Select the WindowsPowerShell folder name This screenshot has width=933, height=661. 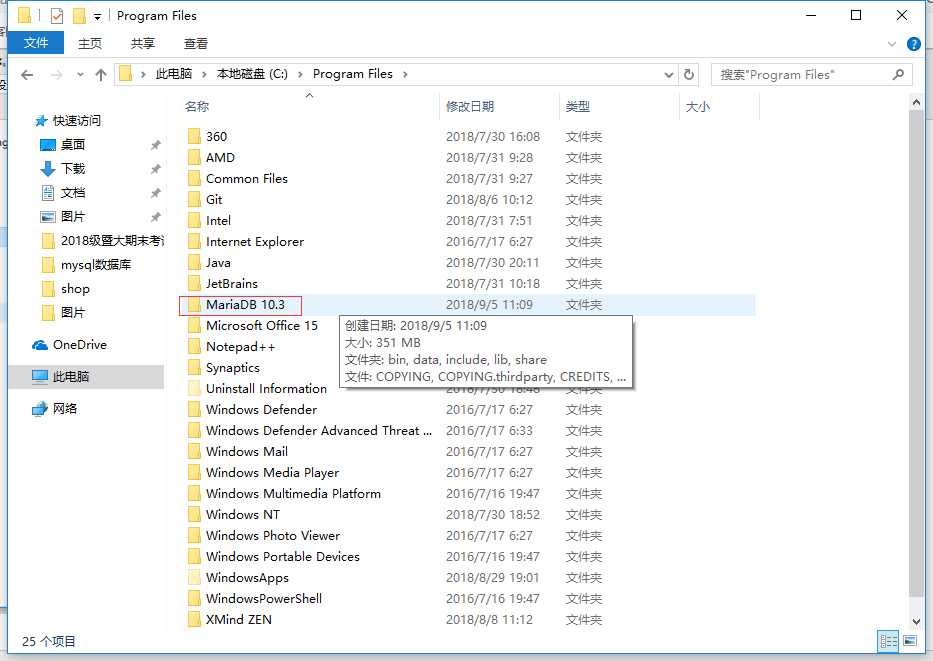[x=264, y=599]
